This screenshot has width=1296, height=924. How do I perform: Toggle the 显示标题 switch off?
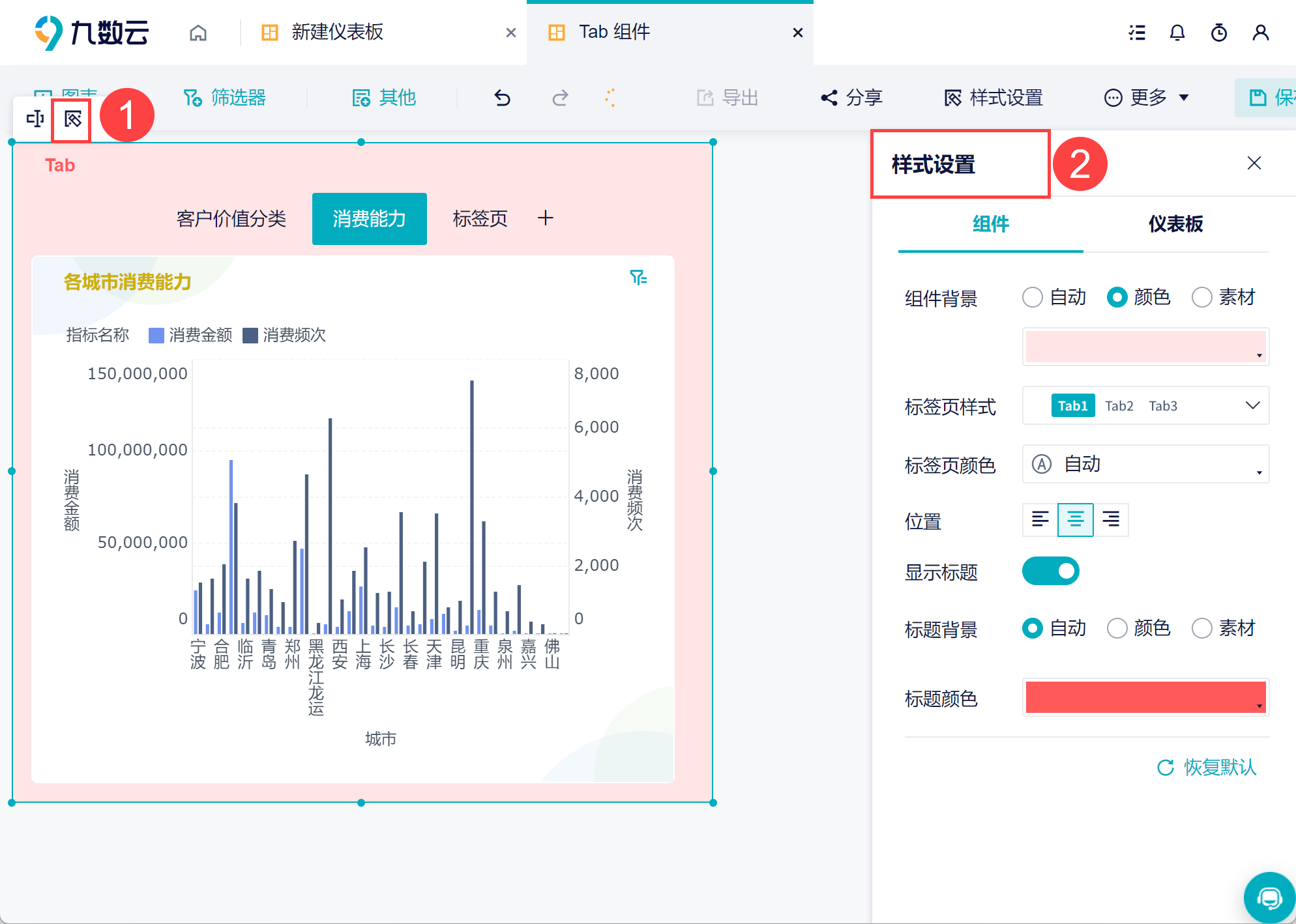pos(1050,571)
